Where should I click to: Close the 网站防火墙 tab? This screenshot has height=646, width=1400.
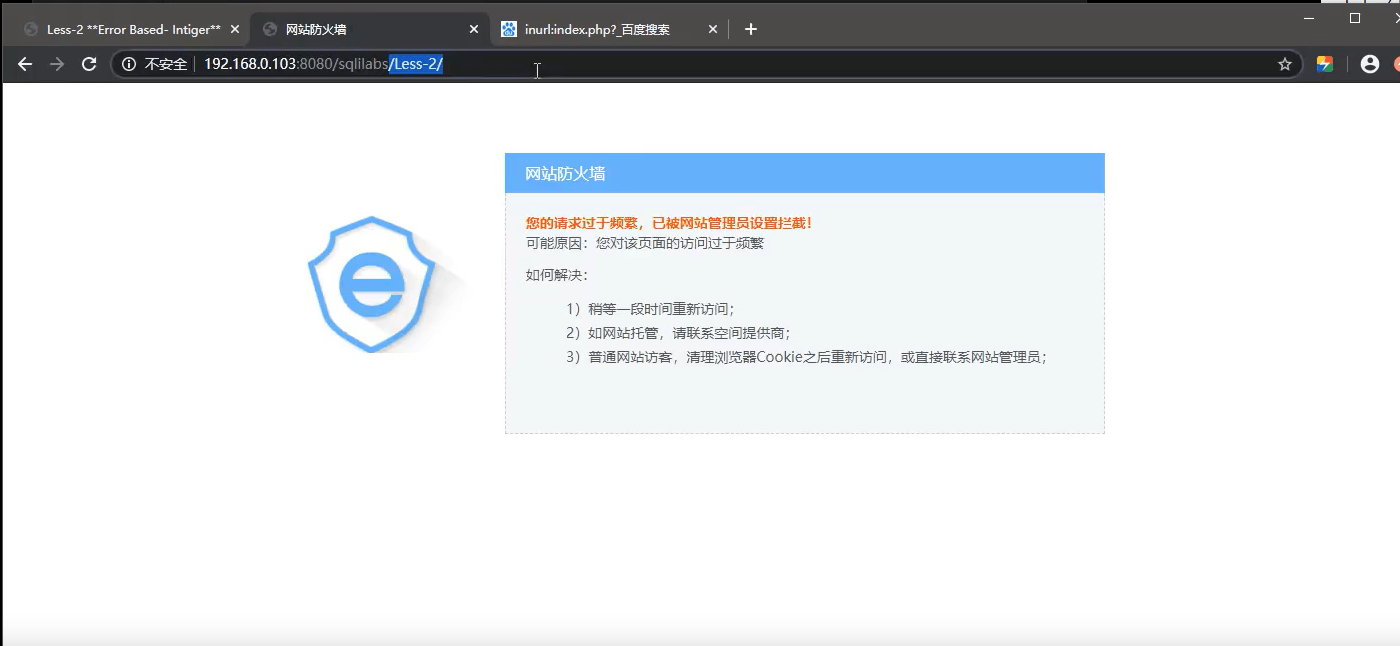[x=474, y=29]
